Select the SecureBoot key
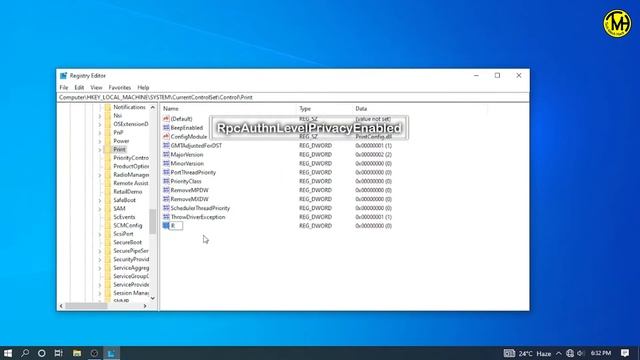Image resolution: width=640 pixels, height=360 pixels. (127, 242)
